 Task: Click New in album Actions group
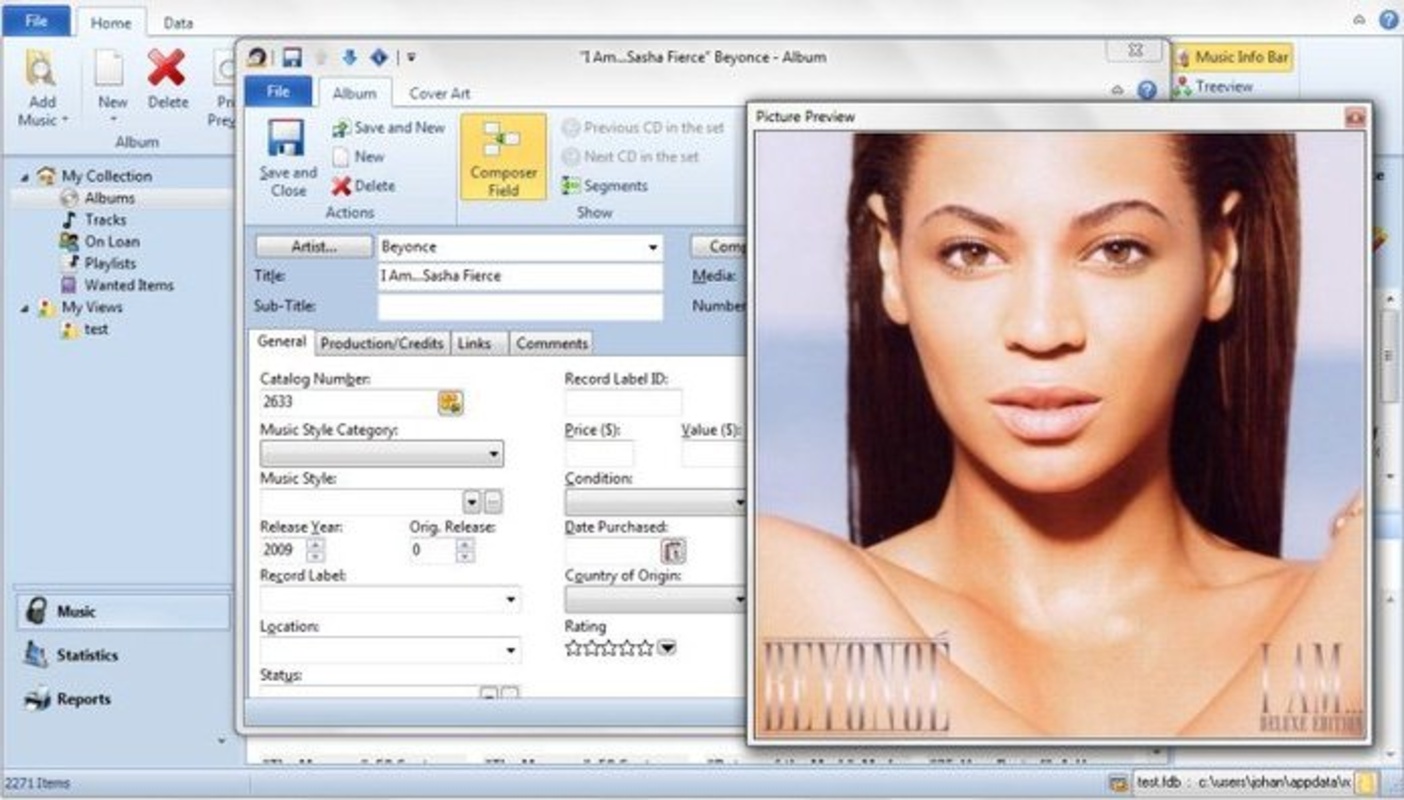tap(358, 157)
